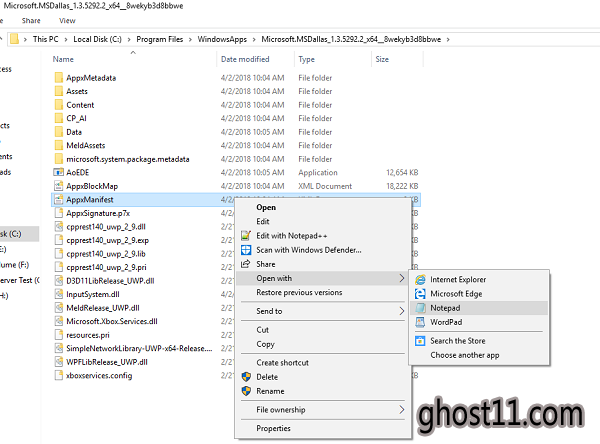Select Copy in the context menu
600x444 pixels.
tap(266, 344)
